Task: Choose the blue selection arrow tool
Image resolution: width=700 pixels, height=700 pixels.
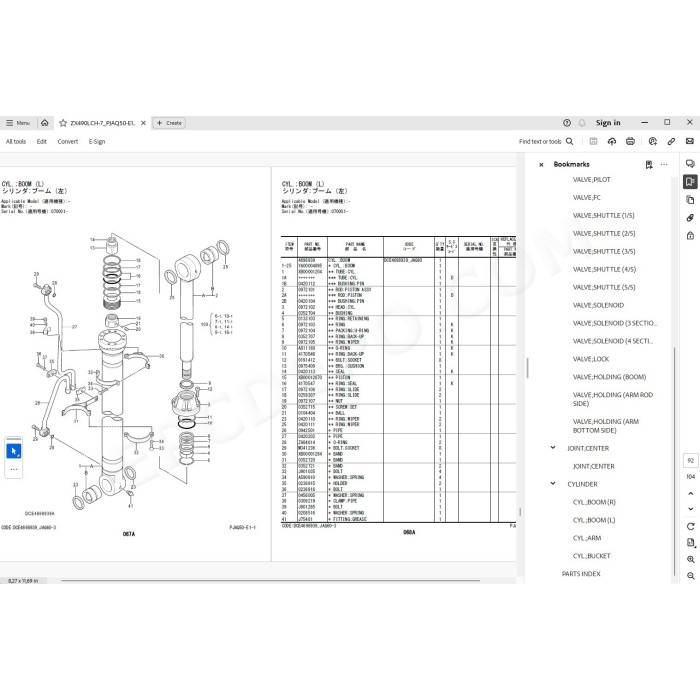Action: (14, 451)
